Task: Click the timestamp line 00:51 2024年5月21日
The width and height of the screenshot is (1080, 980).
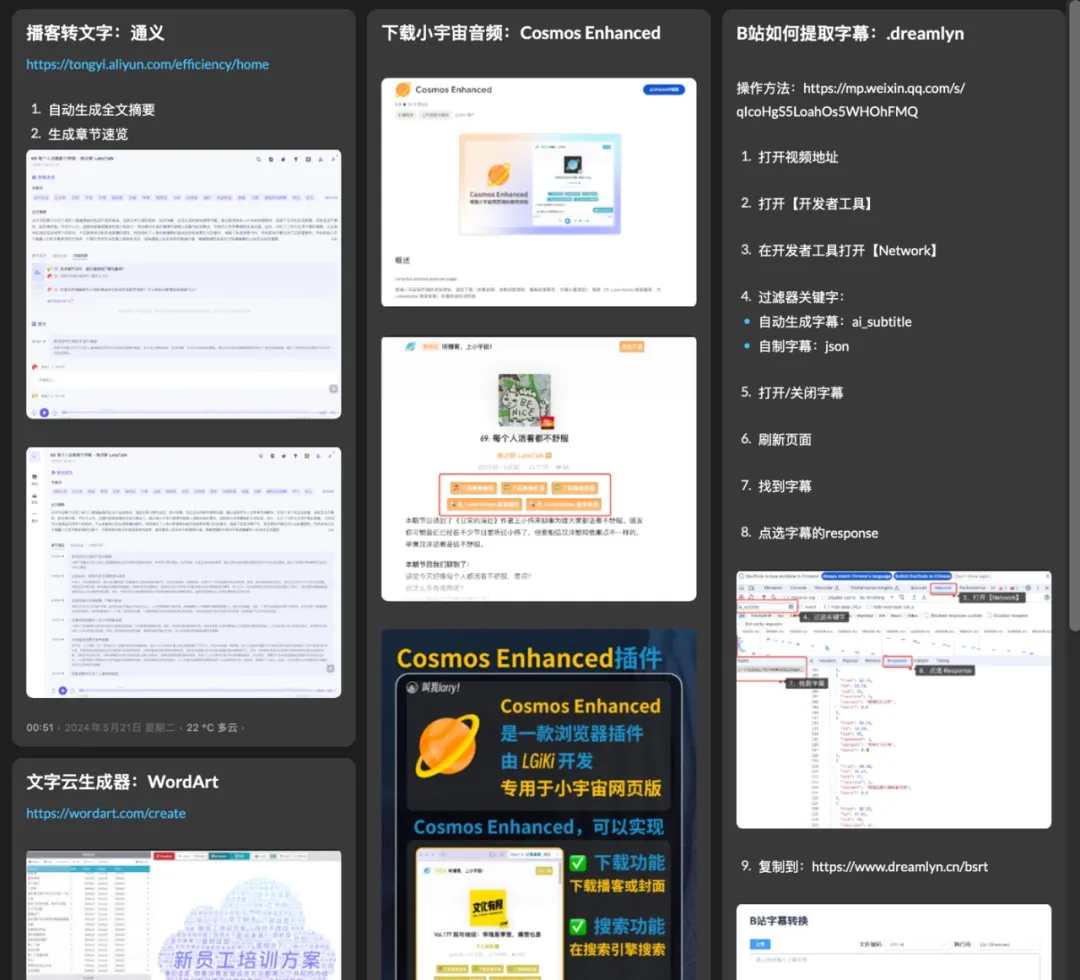Action: (135, 727)
